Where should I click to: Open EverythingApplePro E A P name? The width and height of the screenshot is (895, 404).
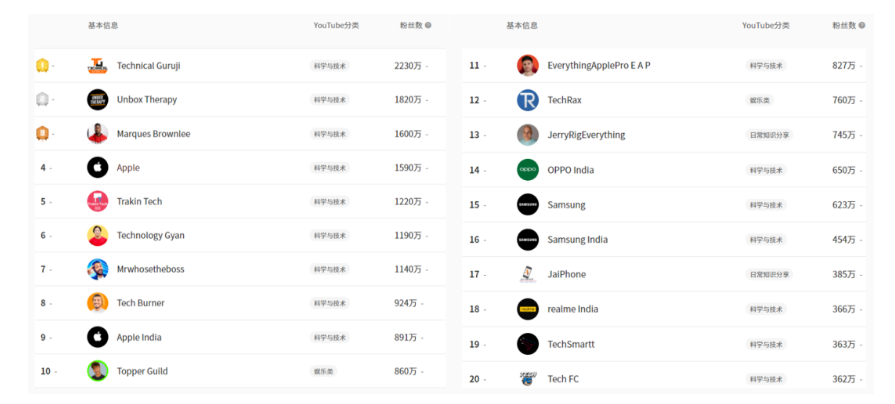coord(599,66)
